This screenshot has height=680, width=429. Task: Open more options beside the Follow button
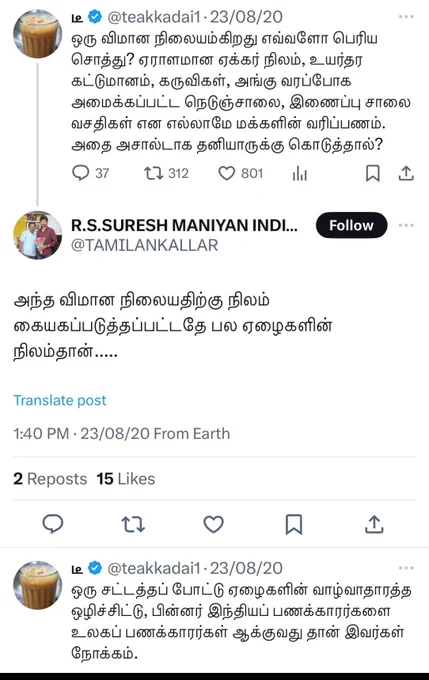coord(406,225)
